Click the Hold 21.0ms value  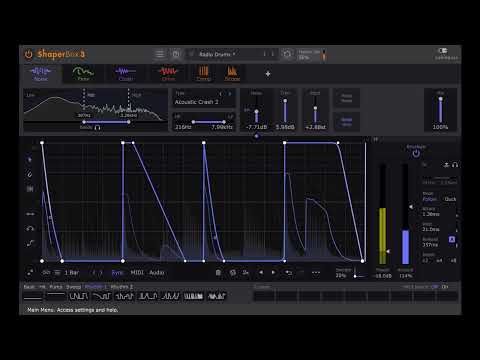coord(431,229)
